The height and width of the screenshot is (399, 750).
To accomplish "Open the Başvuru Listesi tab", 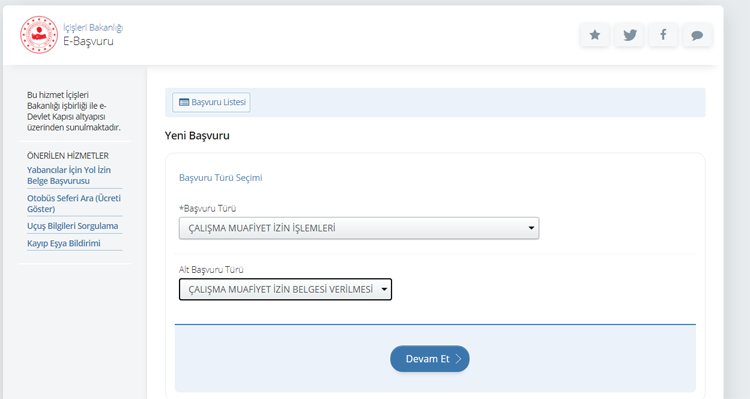I will point(211,102).
